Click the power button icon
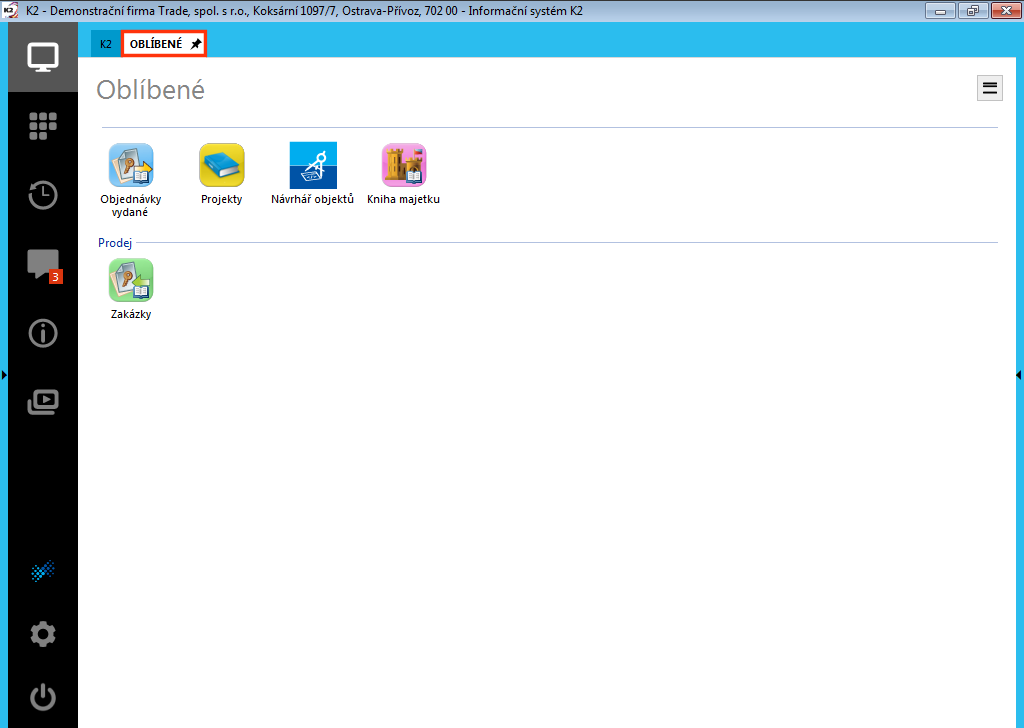Screen dimensions: 1024x728 pyautogui.click(x=42, y=697)
